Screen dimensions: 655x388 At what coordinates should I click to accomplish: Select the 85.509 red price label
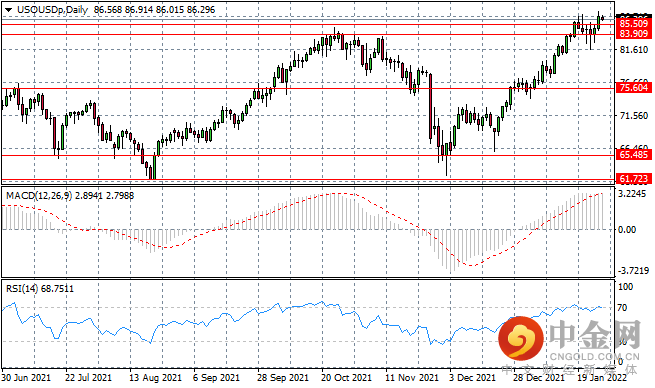(633, 24)
